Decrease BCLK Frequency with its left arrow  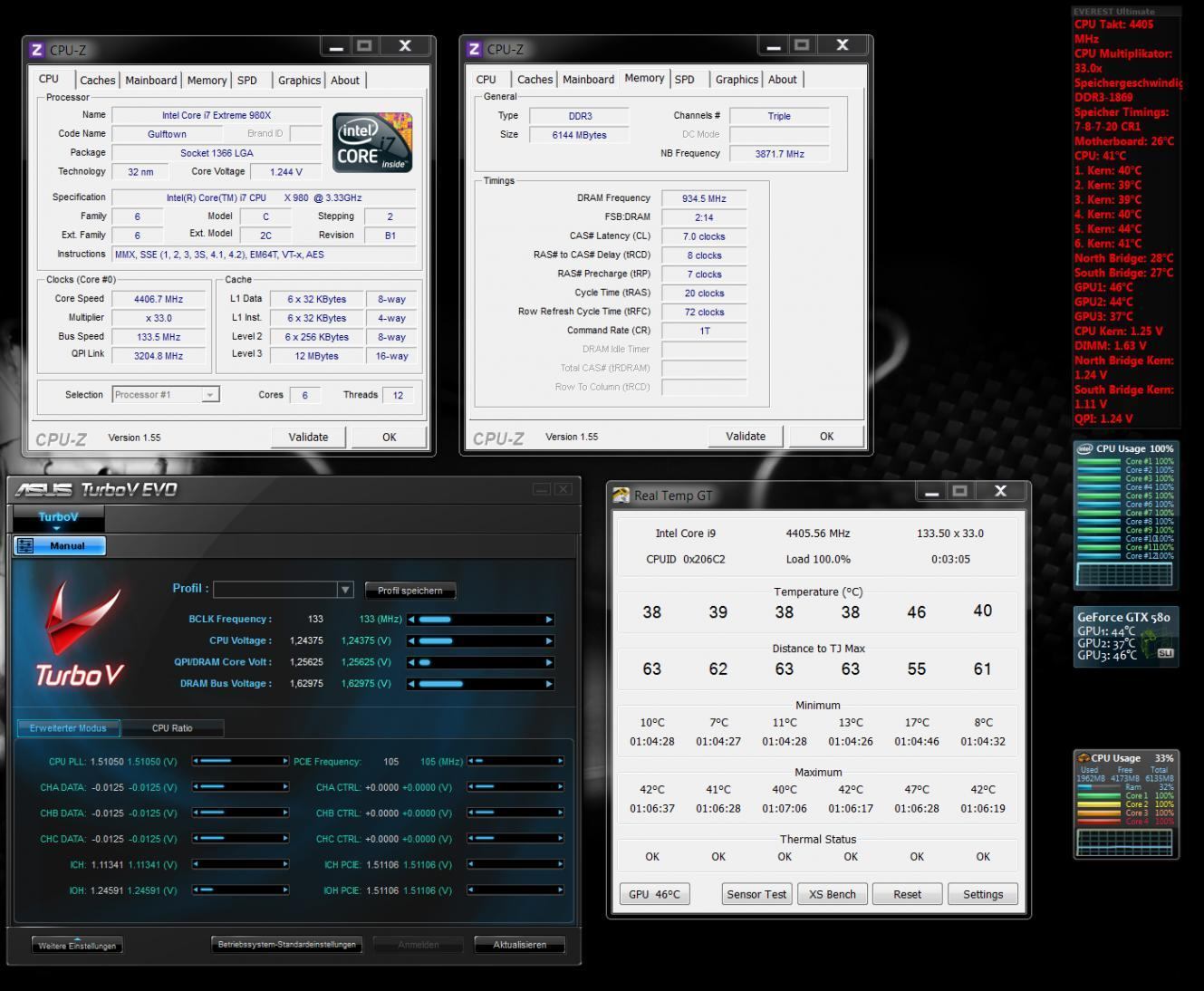411,620
